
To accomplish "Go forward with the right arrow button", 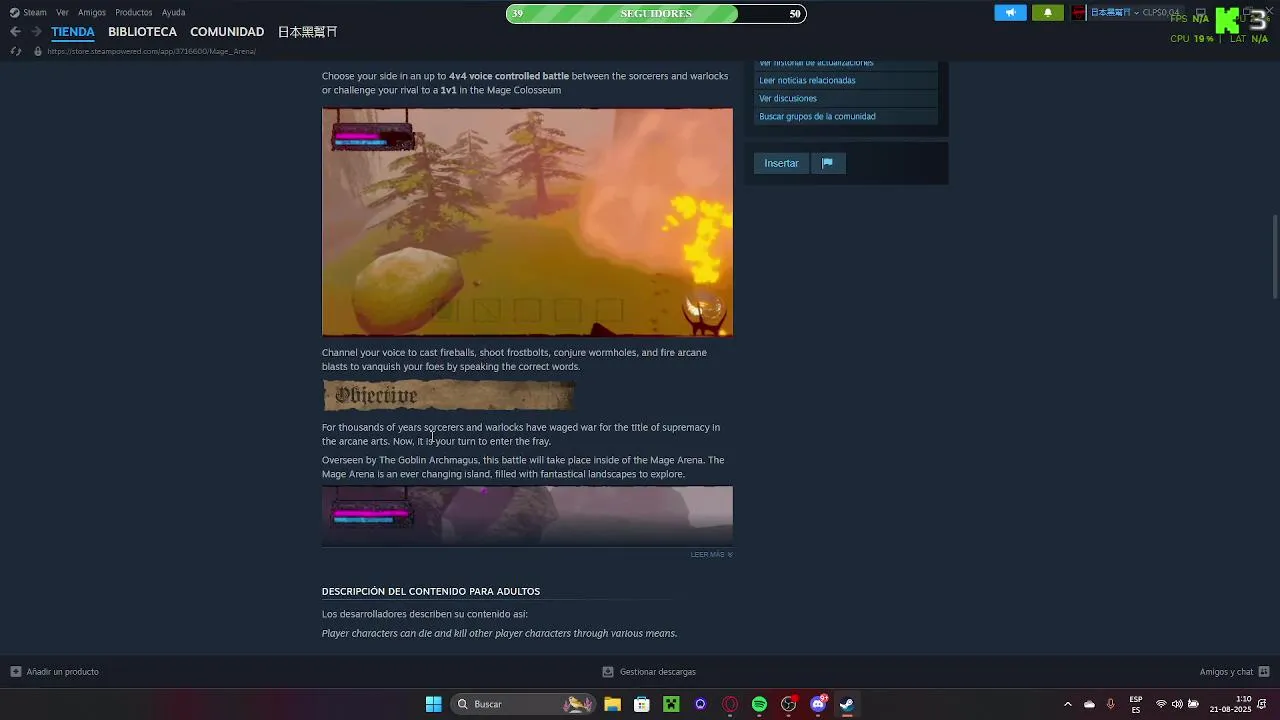I will [36, 32].
